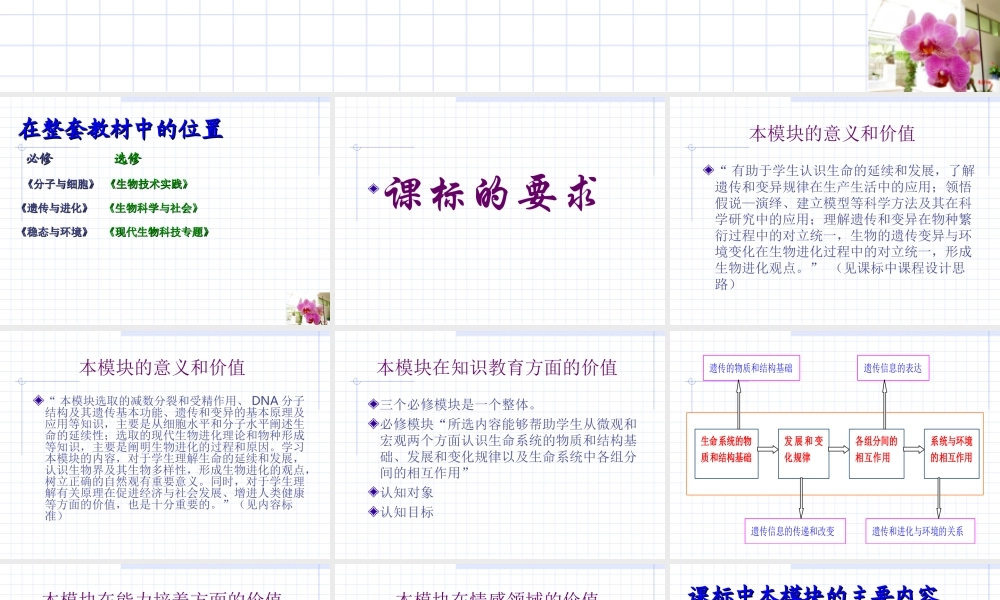Select the 发展和变化规律 box
This screenshot has height=600, width=1000.
[803, 453]
